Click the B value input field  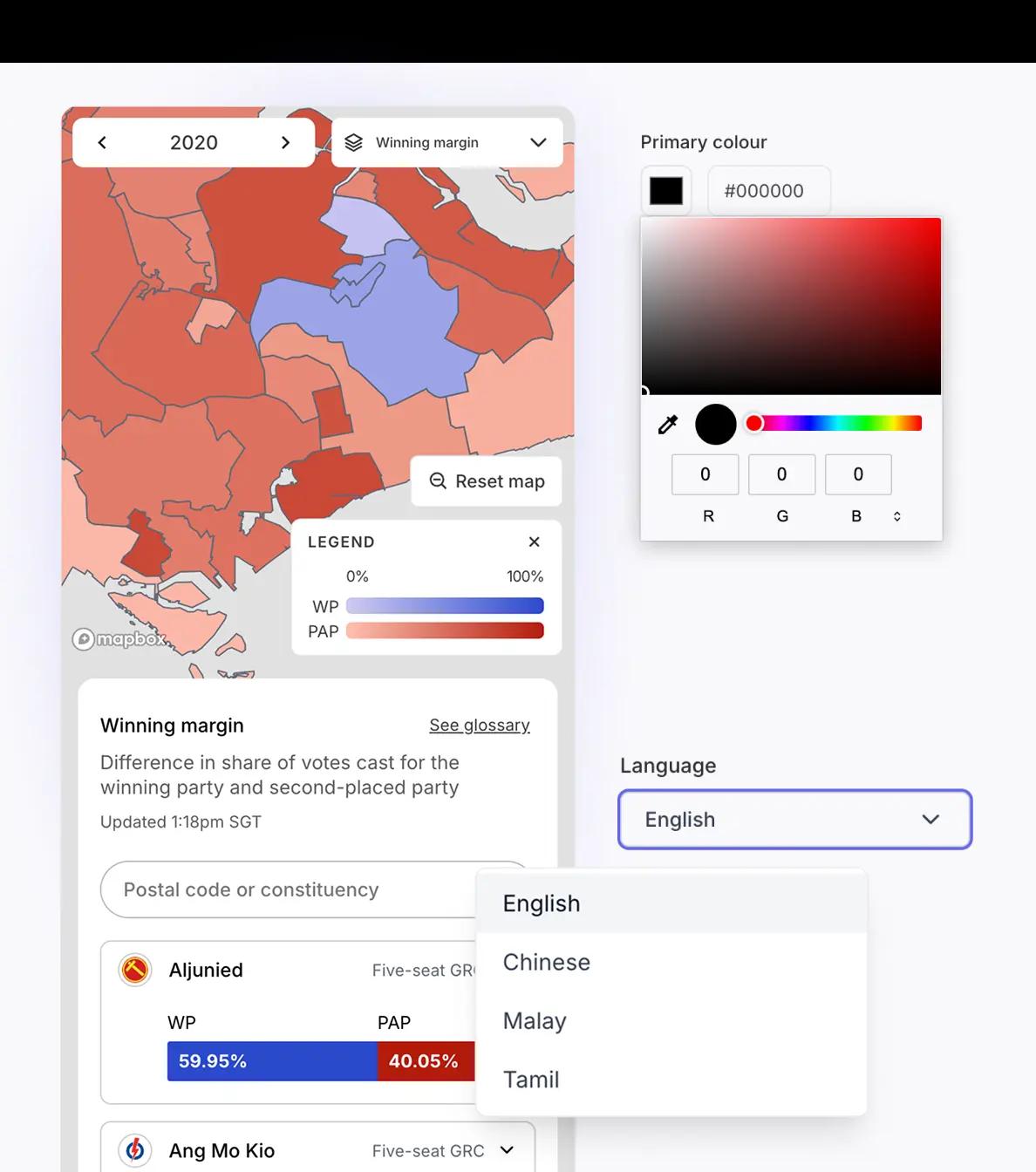coord(858,474)
